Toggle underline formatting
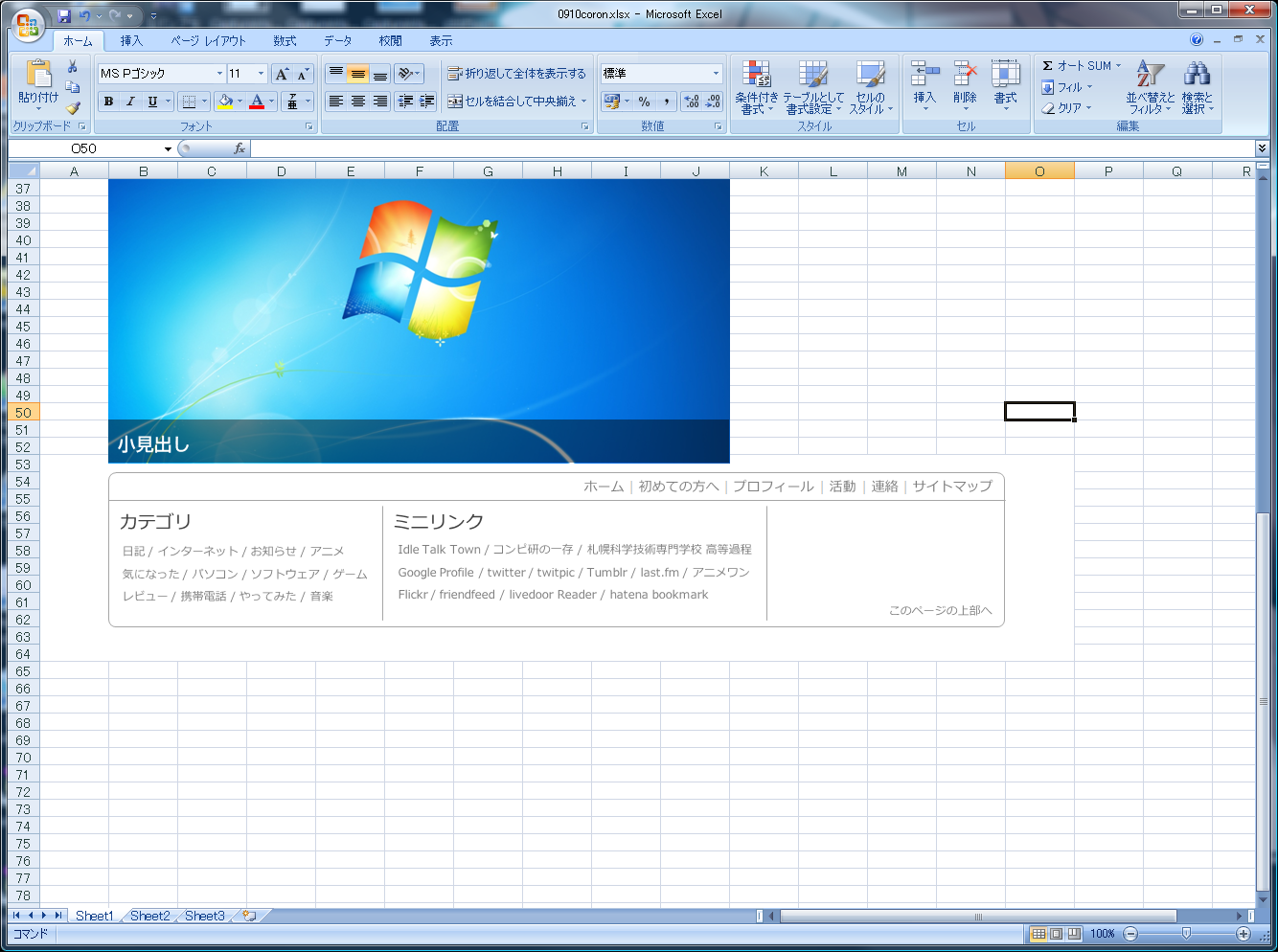This screenshot has height=952, width=1278. point(152,102)
